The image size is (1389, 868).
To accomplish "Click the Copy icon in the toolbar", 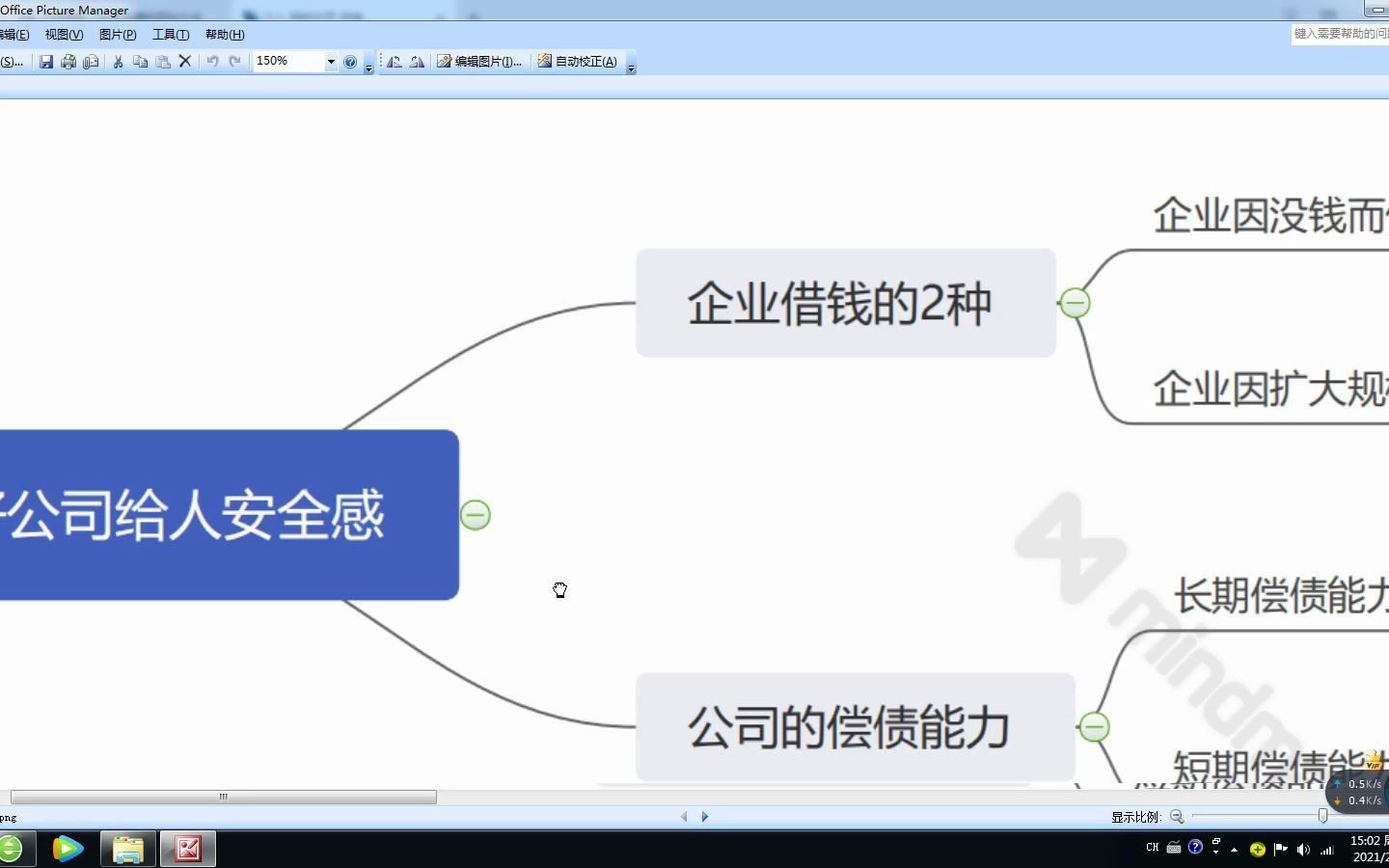I will 140,62.
